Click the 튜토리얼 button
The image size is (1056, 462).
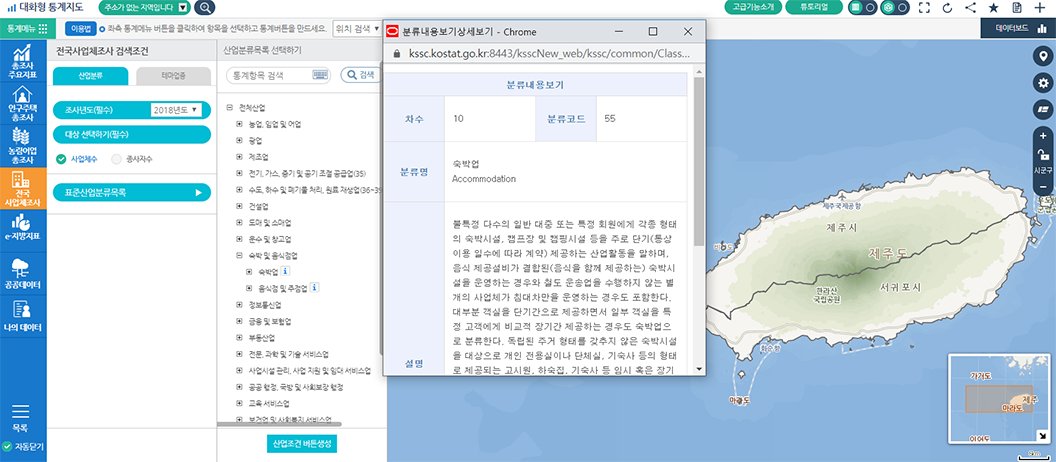[814, 7]
